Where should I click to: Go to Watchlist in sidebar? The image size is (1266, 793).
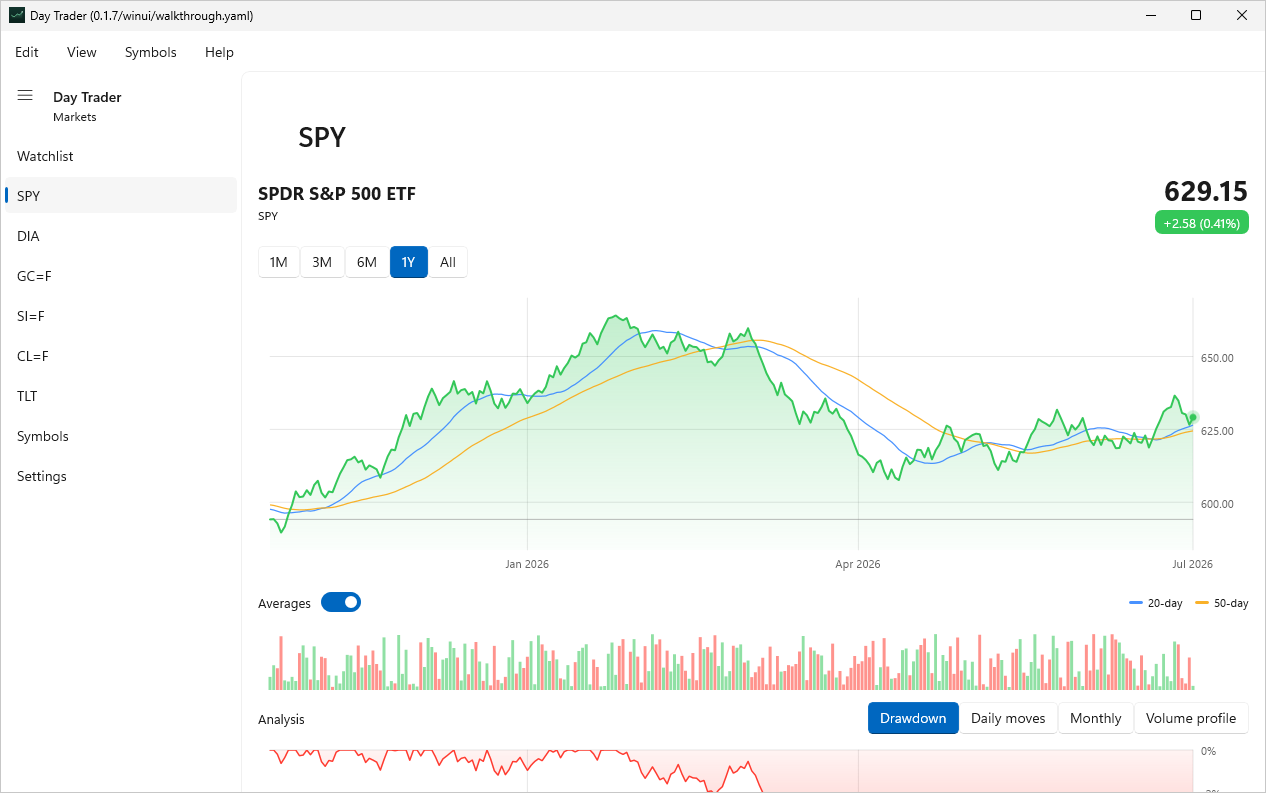[x=121, y=156]
